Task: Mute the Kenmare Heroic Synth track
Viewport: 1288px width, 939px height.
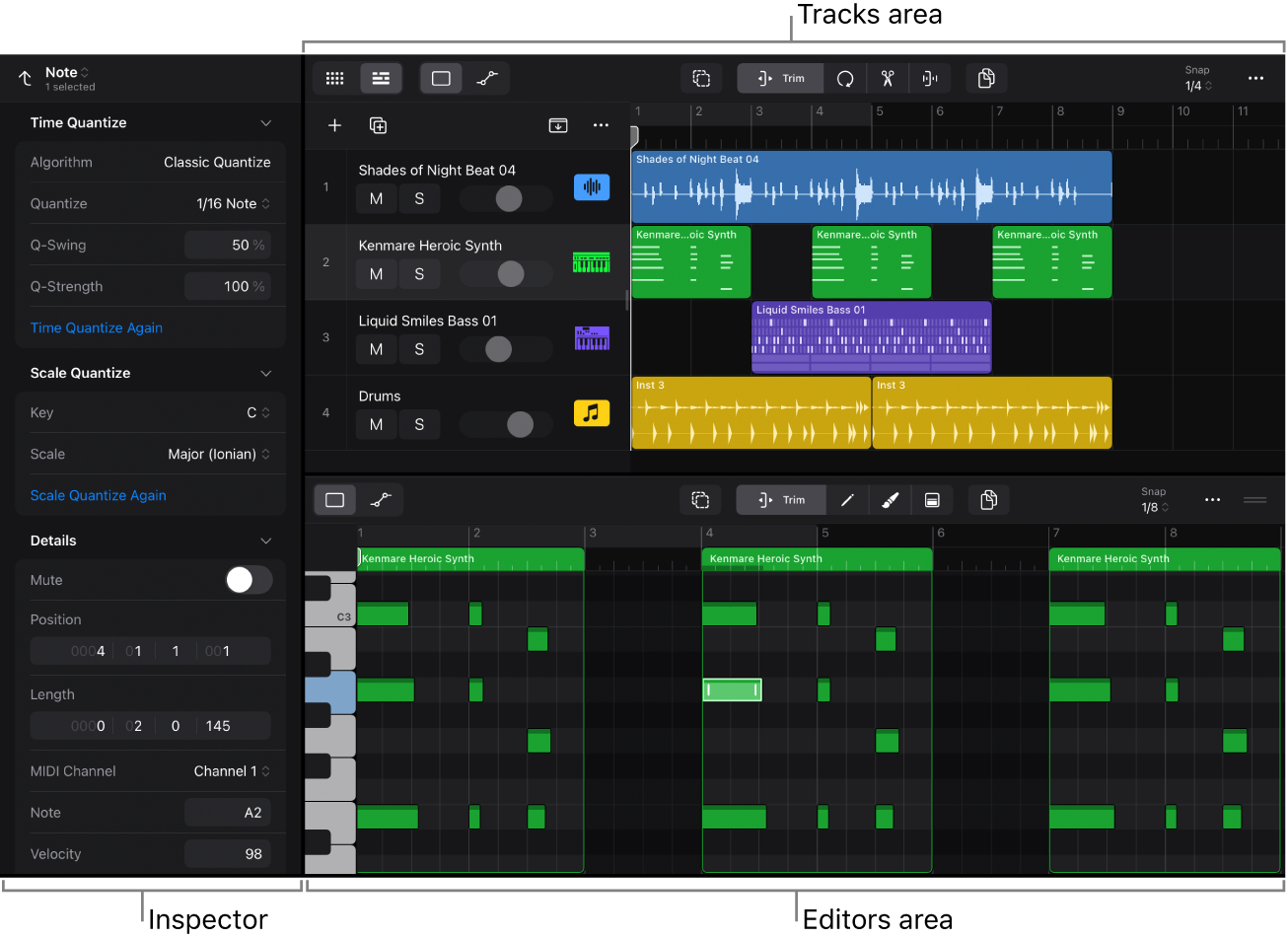Action: [376, 273]
